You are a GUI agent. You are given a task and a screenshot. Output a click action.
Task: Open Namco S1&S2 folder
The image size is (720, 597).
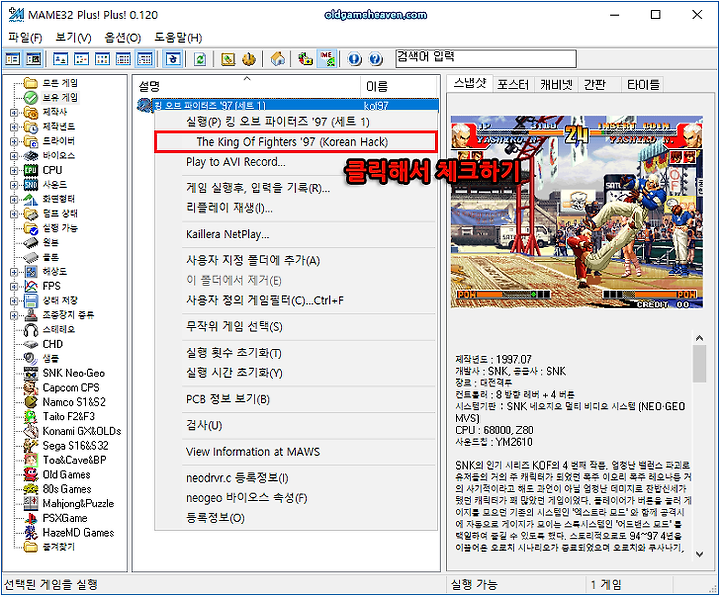[x=74, y=402]
